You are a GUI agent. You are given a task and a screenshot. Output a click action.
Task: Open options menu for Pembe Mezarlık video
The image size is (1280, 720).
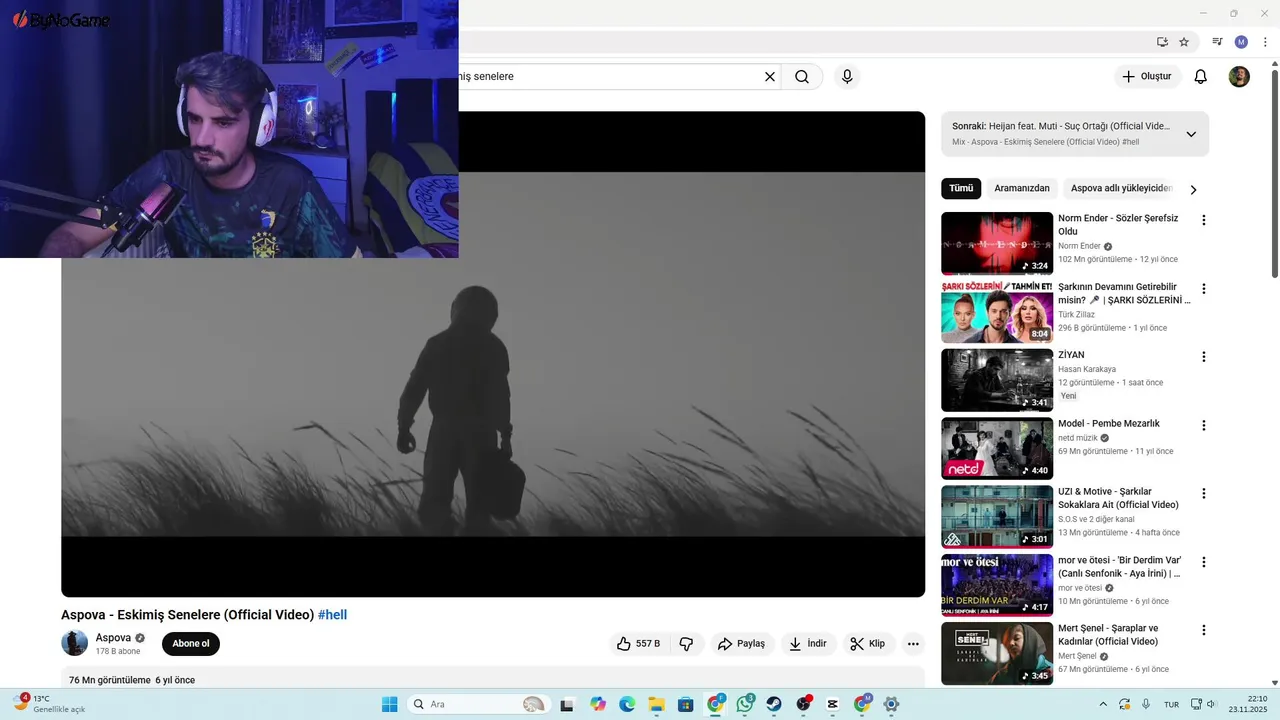(x=1204, y=425)
